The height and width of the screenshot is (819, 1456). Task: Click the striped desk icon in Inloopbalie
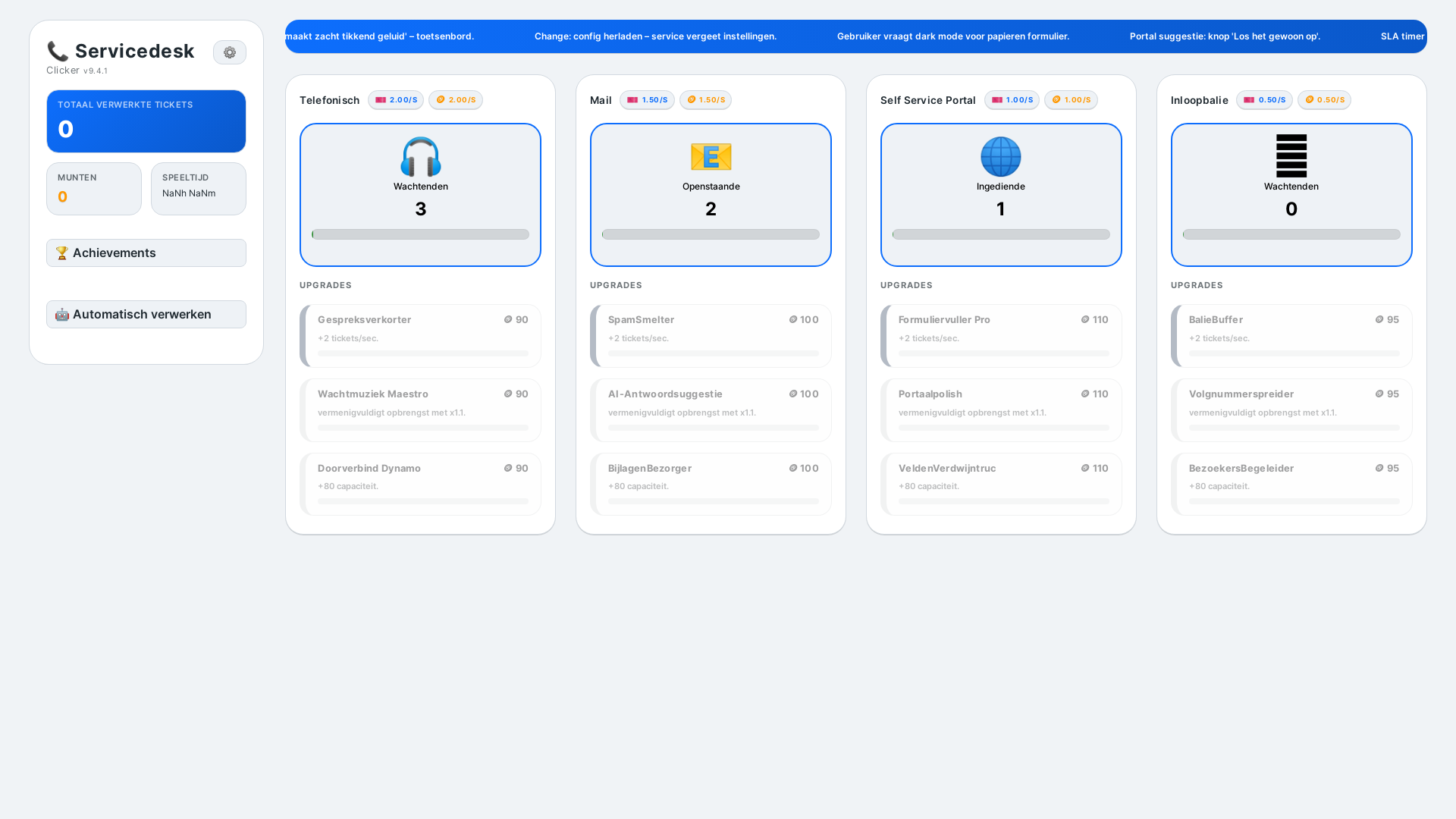pos(1291,156)
